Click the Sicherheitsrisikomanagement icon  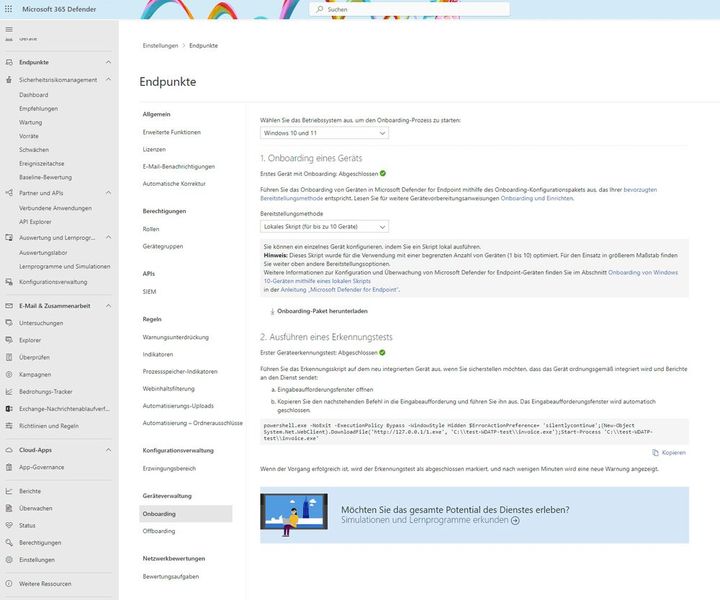tap(9, 79)
